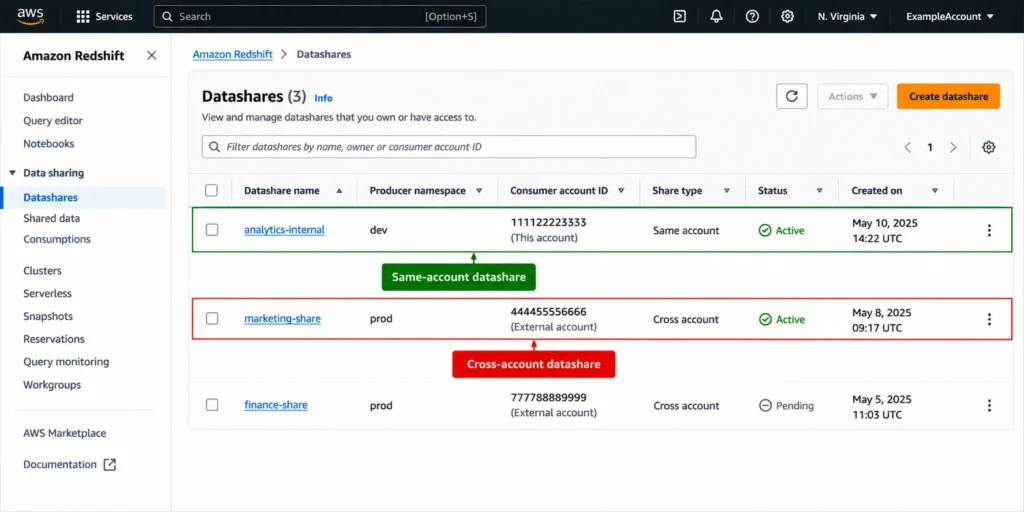Go to the next page arrow
Viewport: 1024px width, 512px height.
pos(953,147)
